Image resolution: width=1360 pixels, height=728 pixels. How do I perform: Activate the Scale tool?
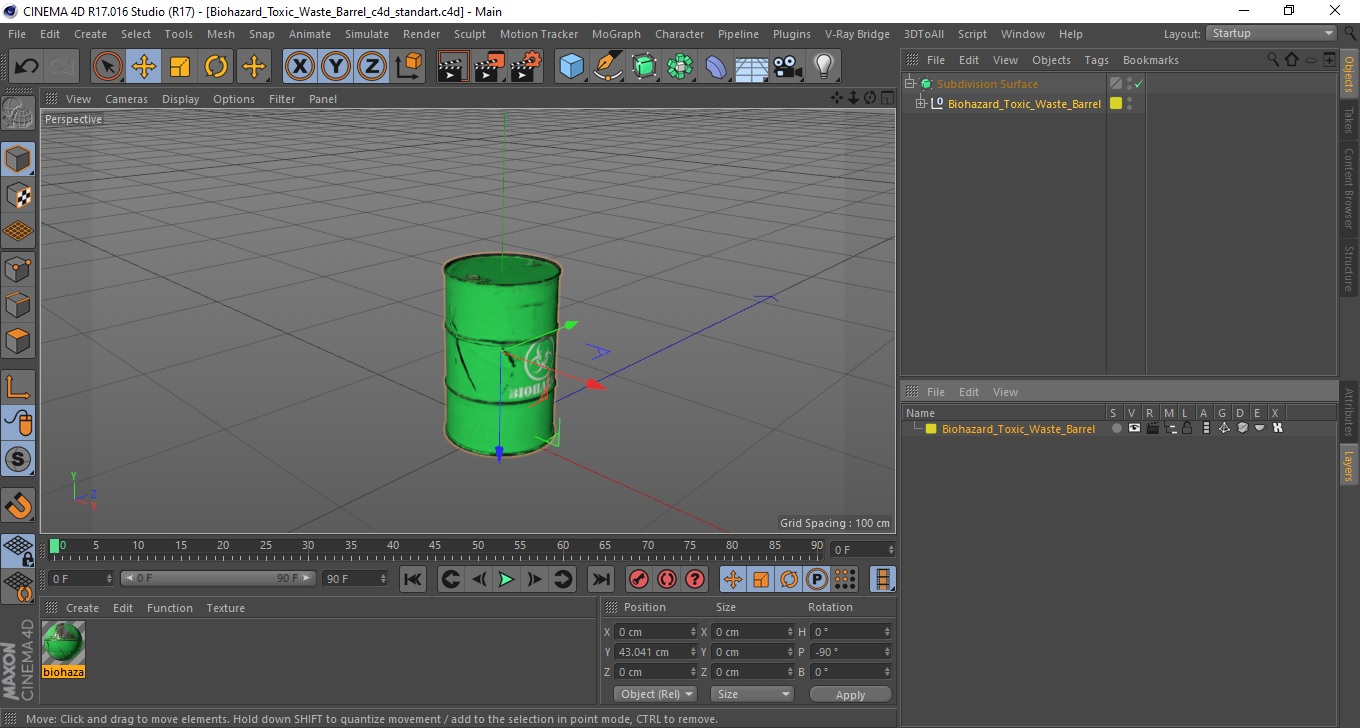pos(180,67)
